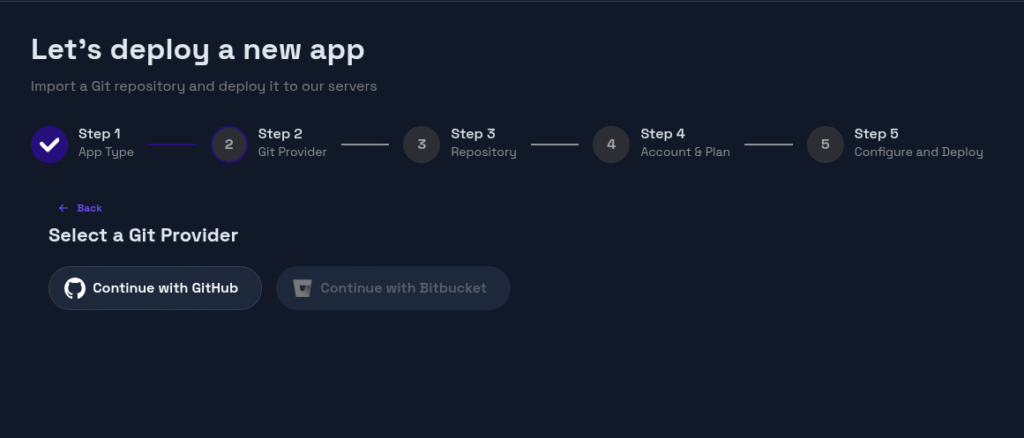Jump to Configure and Deploy step label

coord(918,153)
